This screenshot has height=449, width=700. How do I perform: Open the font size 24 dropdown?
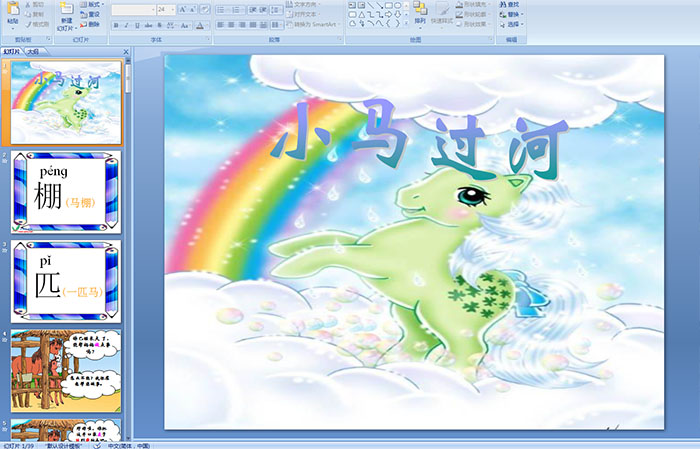pyautogui.click(x=173, y=9)
